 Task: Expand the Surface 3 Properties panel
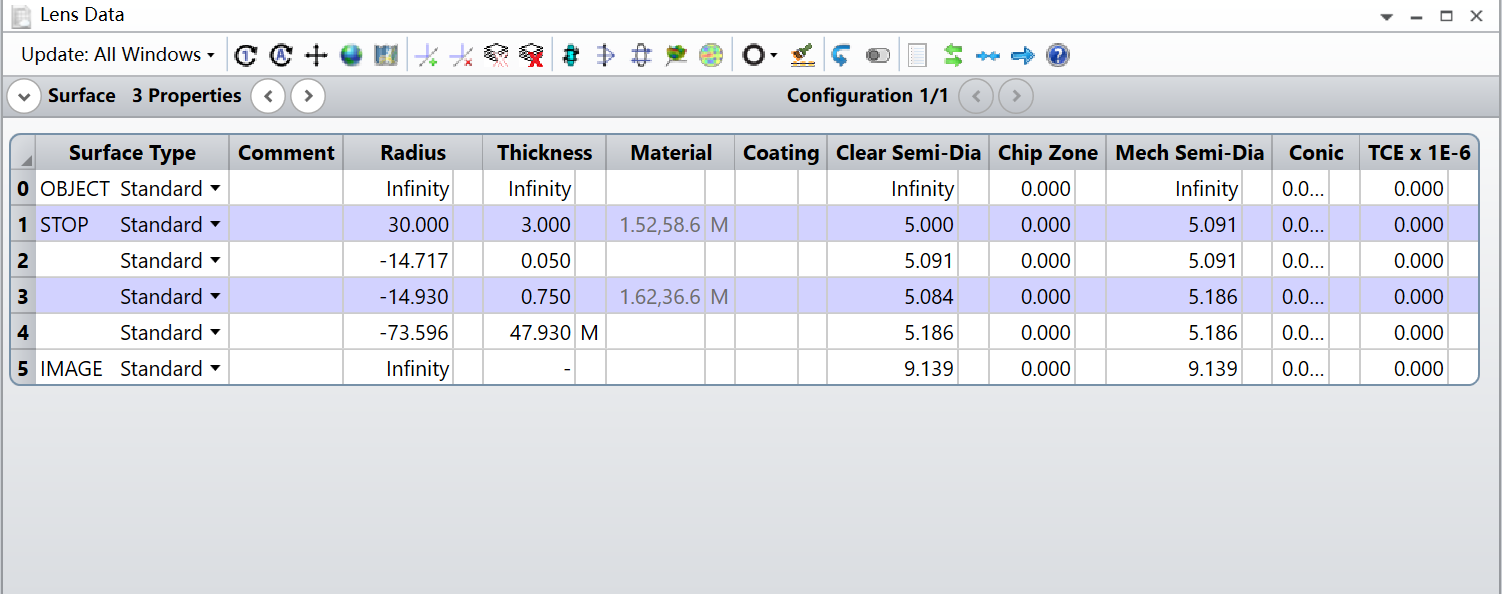24,96
